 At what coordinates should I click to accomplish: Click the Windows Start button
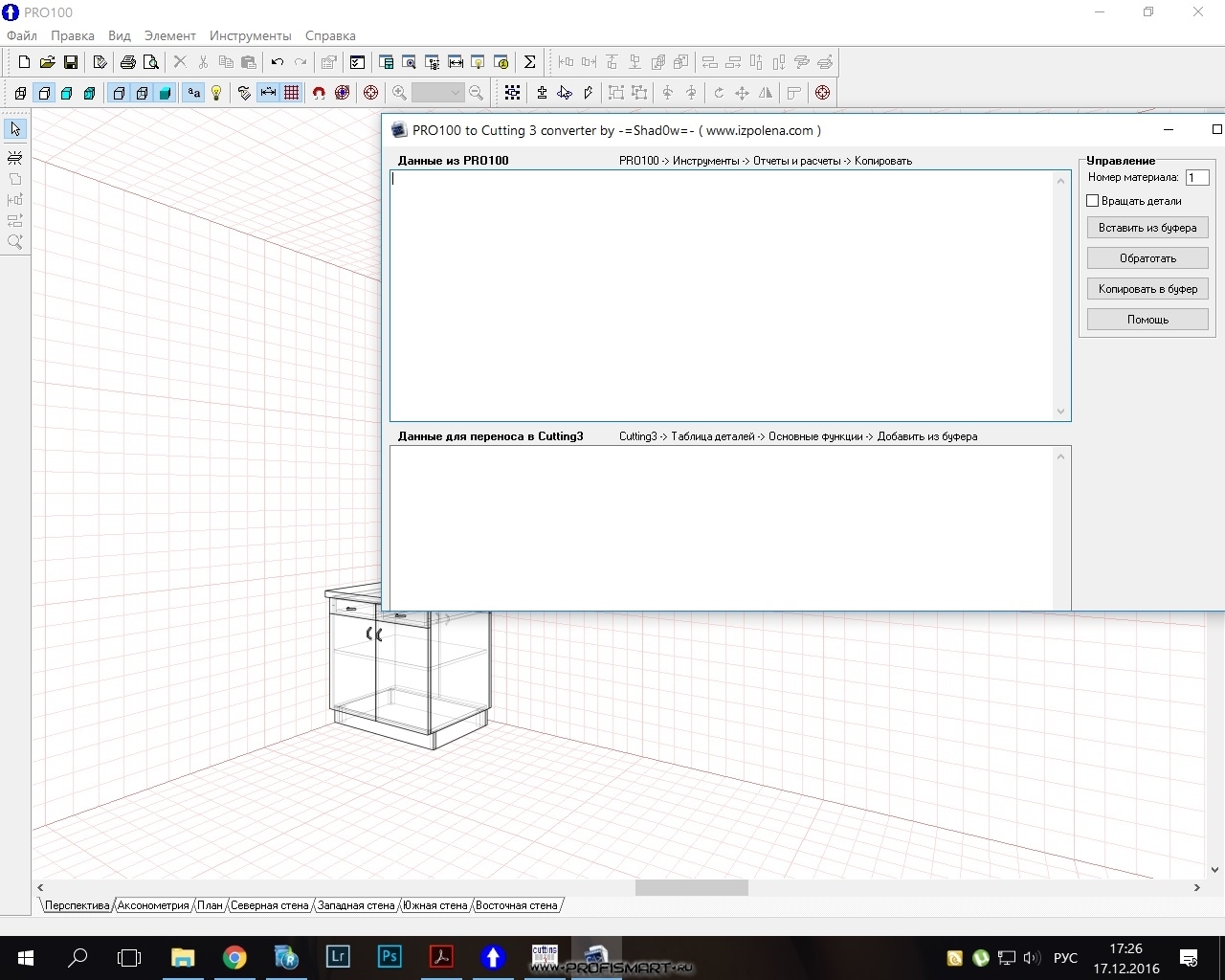pyautogui.click(x=26, y=957)
